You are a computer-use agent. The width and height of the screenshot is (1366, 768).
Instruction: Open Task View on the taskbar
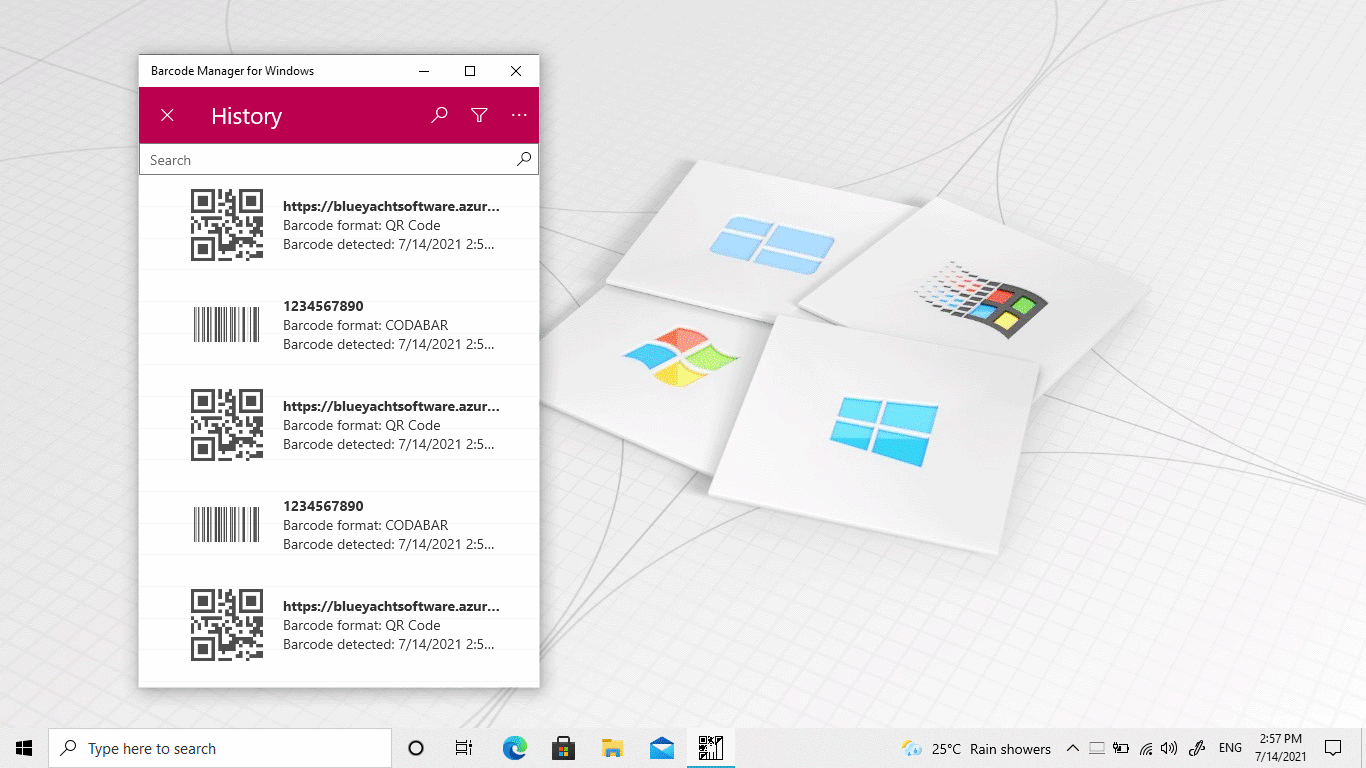point(464,748)
